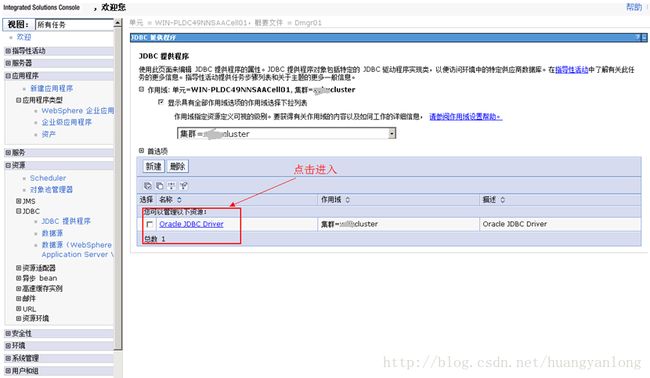Toggle the 显示具有全部作用域选项 checkbox
This screenshot has height=378, width=650.
click(x=161, y=102)
